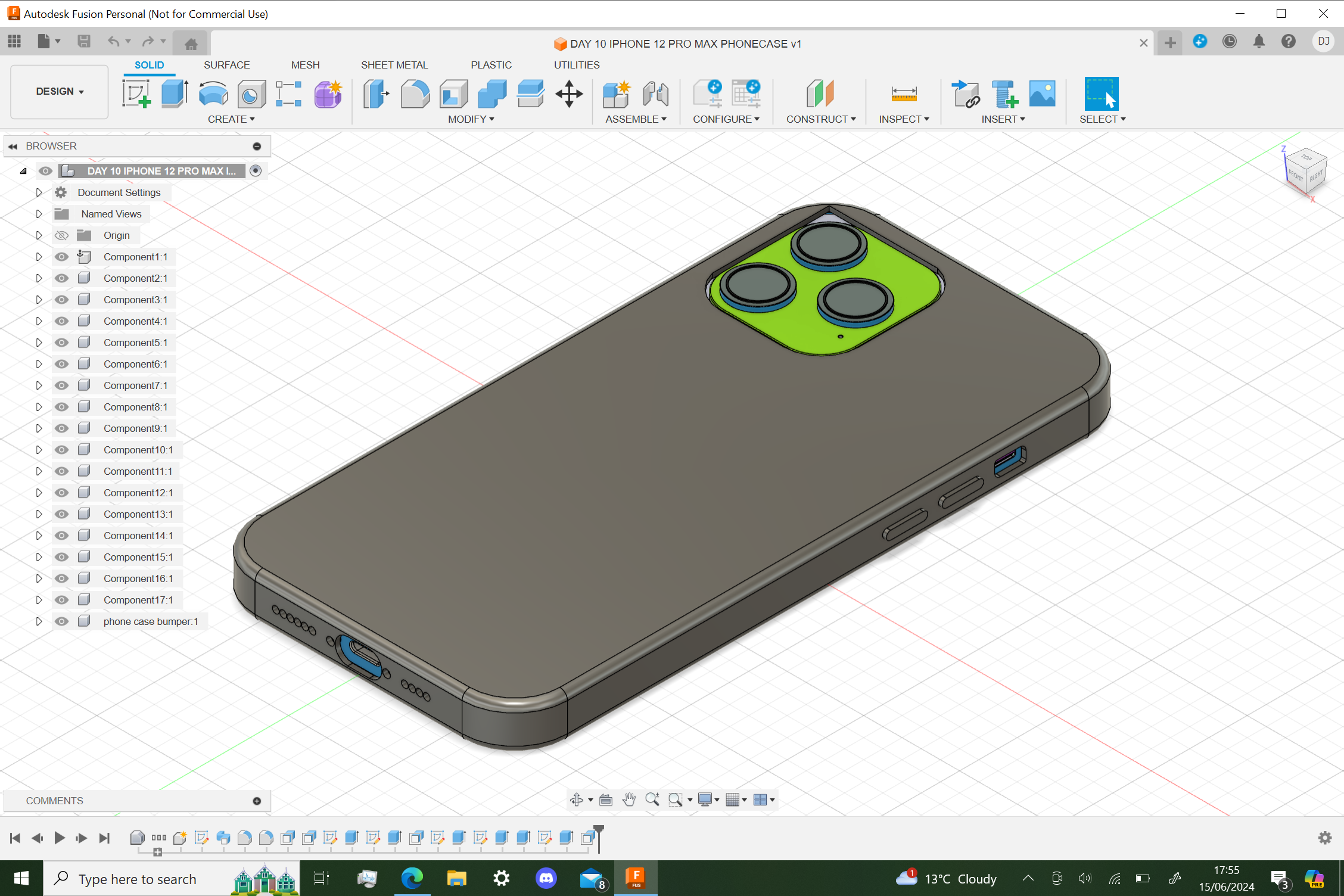Click the Insert Canvas image icon

pos(1042,94)
